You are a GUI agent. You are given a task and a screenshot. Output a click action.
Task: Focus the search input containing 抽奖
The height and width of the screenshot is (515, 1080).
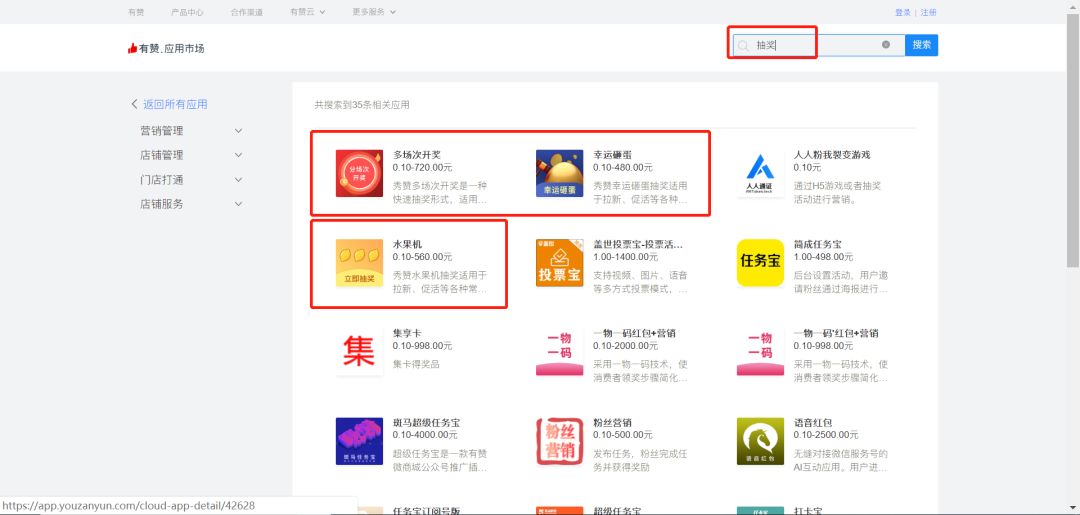coord(819,45)
